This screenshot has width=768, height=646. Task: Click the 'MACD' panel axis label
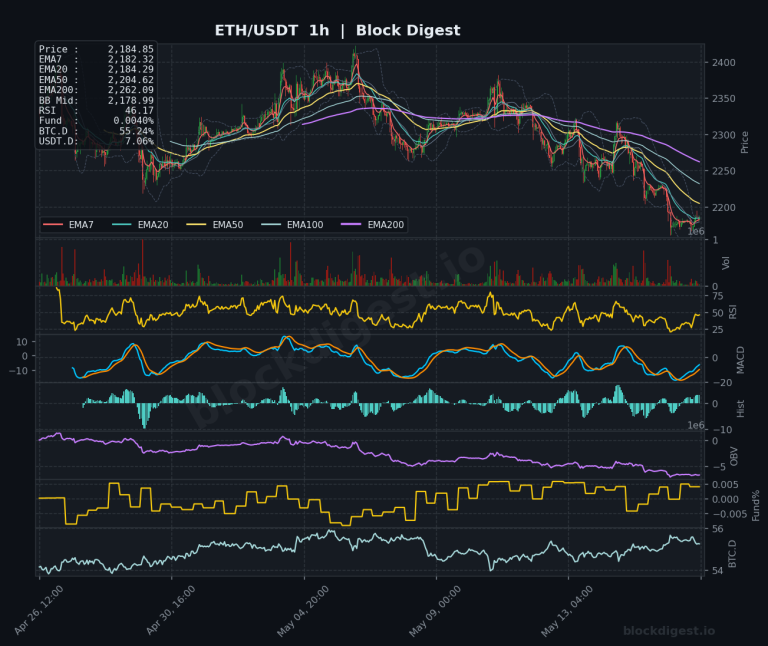(740, 359)
